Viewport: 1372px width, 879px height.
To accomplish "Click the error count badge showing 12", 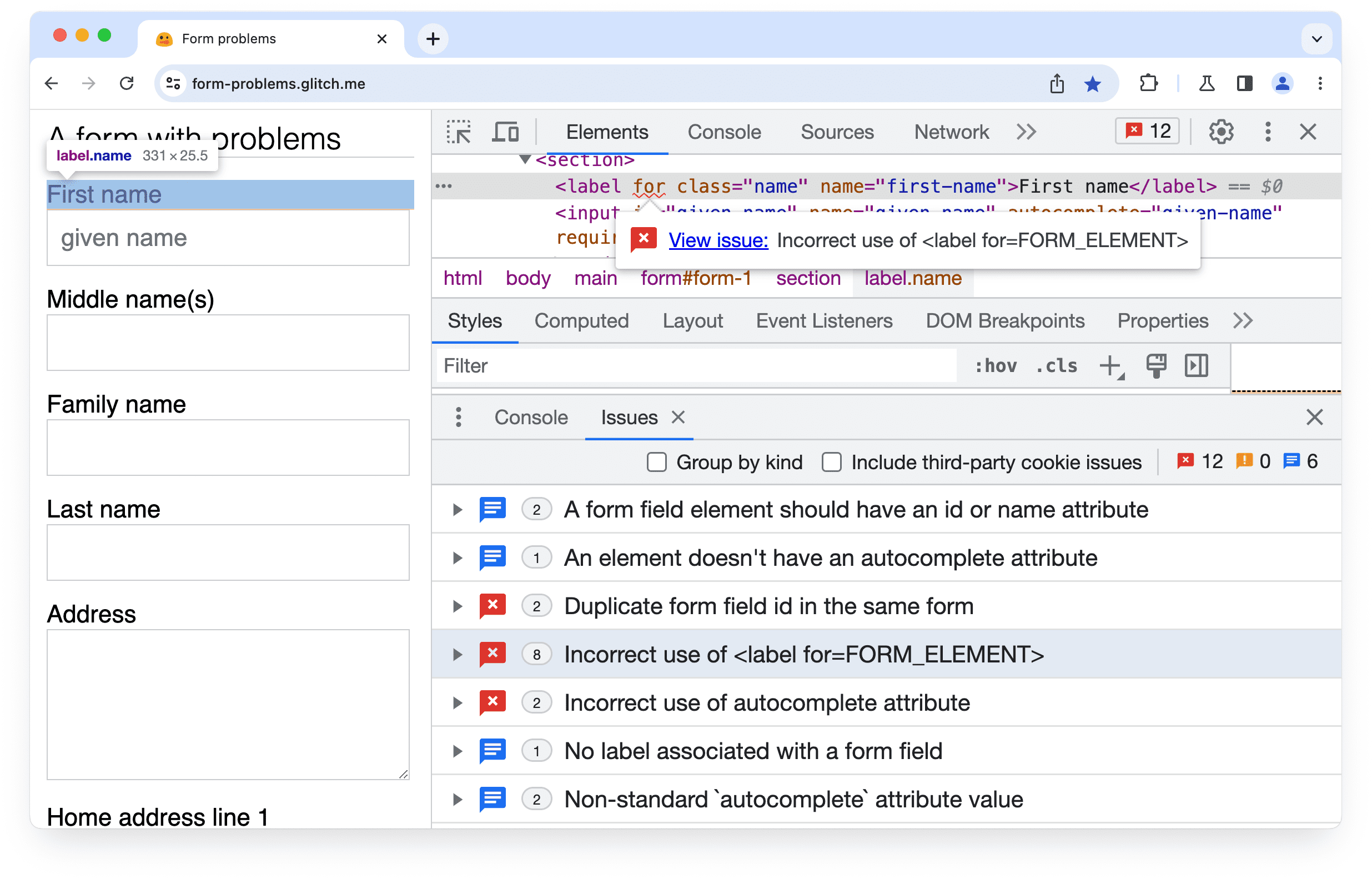I will click(x=1149, y=131).
